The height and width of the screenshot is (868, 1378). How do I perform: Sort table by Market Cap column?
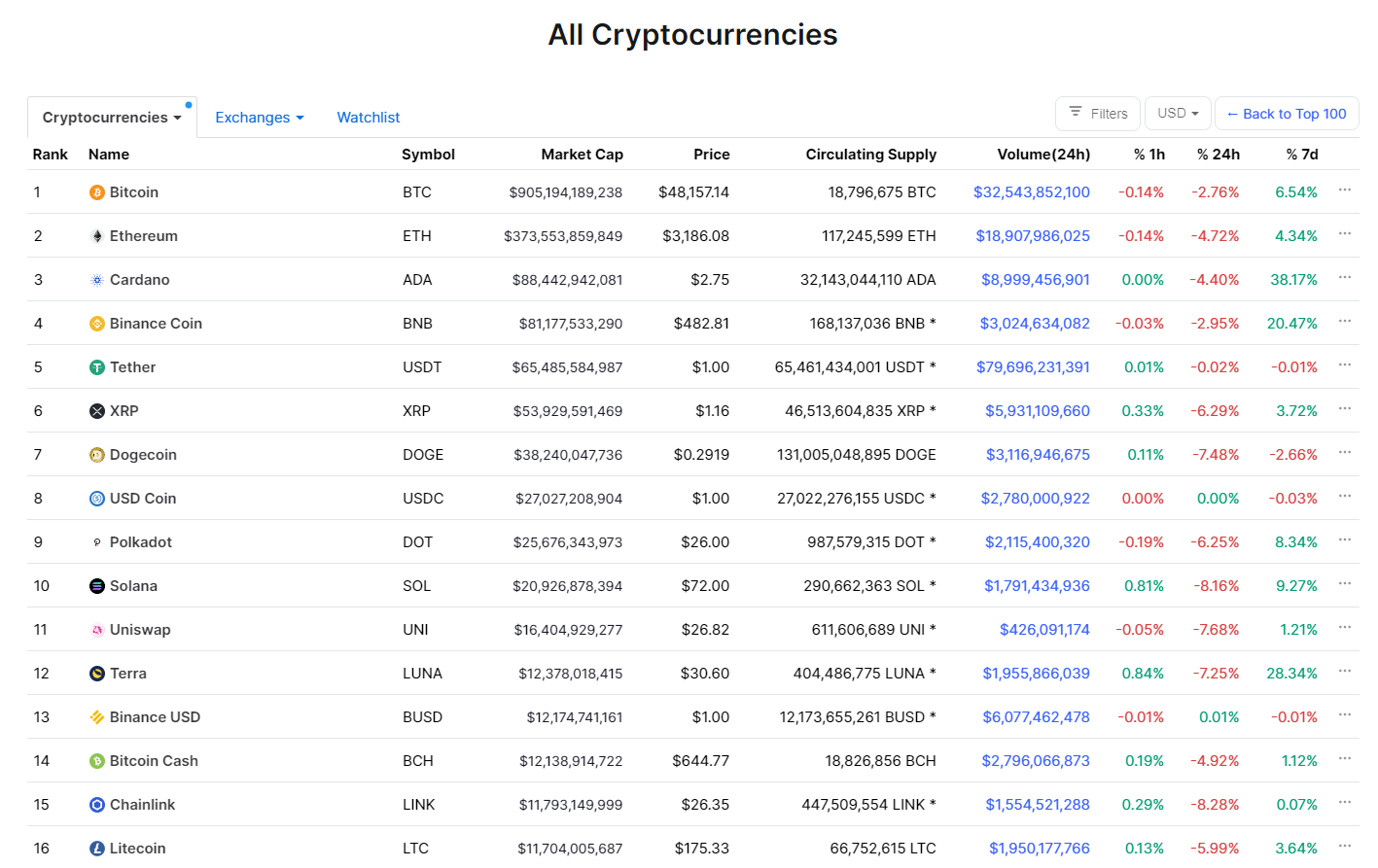click(582, 155)
